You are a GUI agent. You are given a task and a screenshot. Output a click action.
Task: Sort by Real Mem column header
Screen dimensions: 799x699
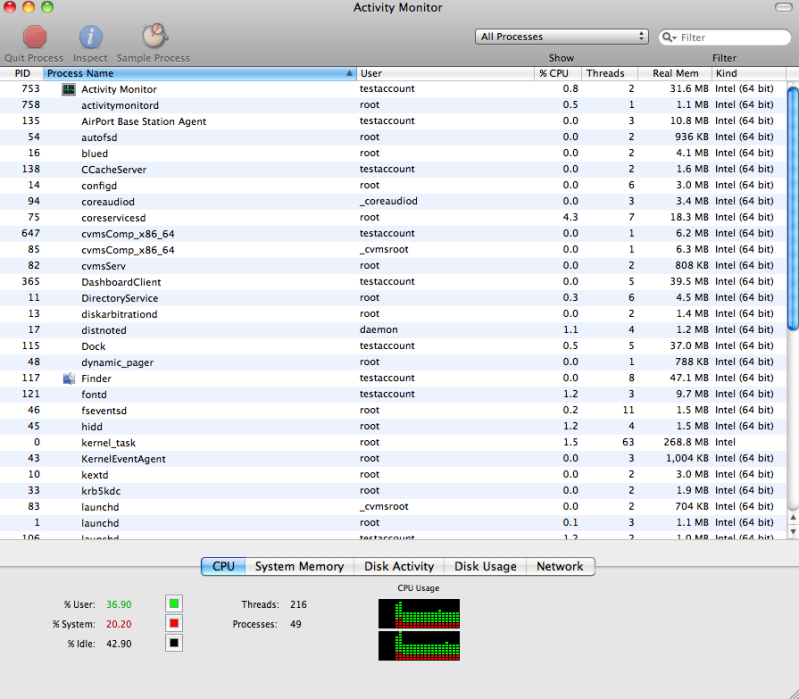(675, 73)
